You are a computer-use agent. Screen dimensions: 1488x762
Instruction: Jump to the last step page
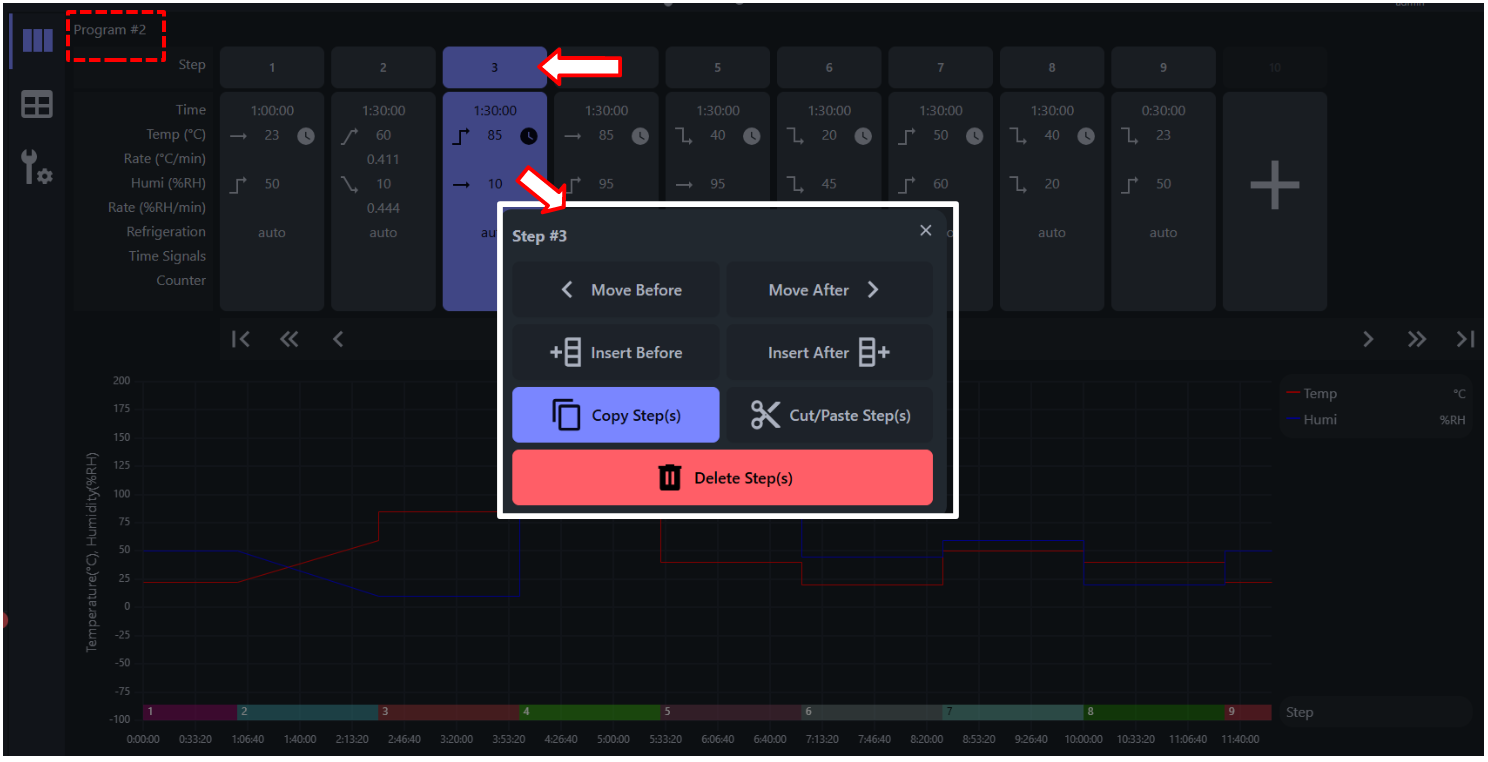[x=1465, y=339]
